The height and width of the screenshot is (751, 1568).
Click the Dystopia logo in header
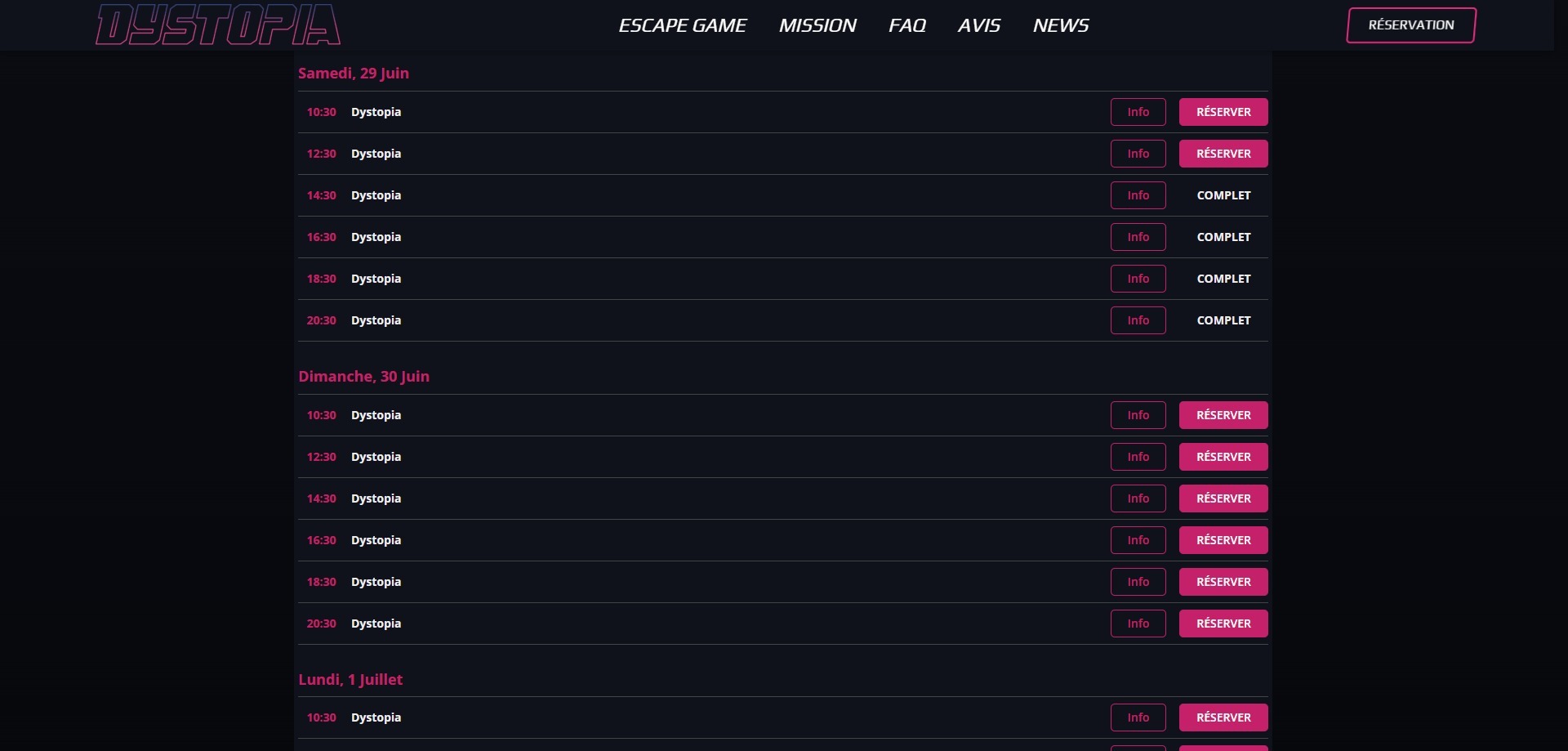218,25
